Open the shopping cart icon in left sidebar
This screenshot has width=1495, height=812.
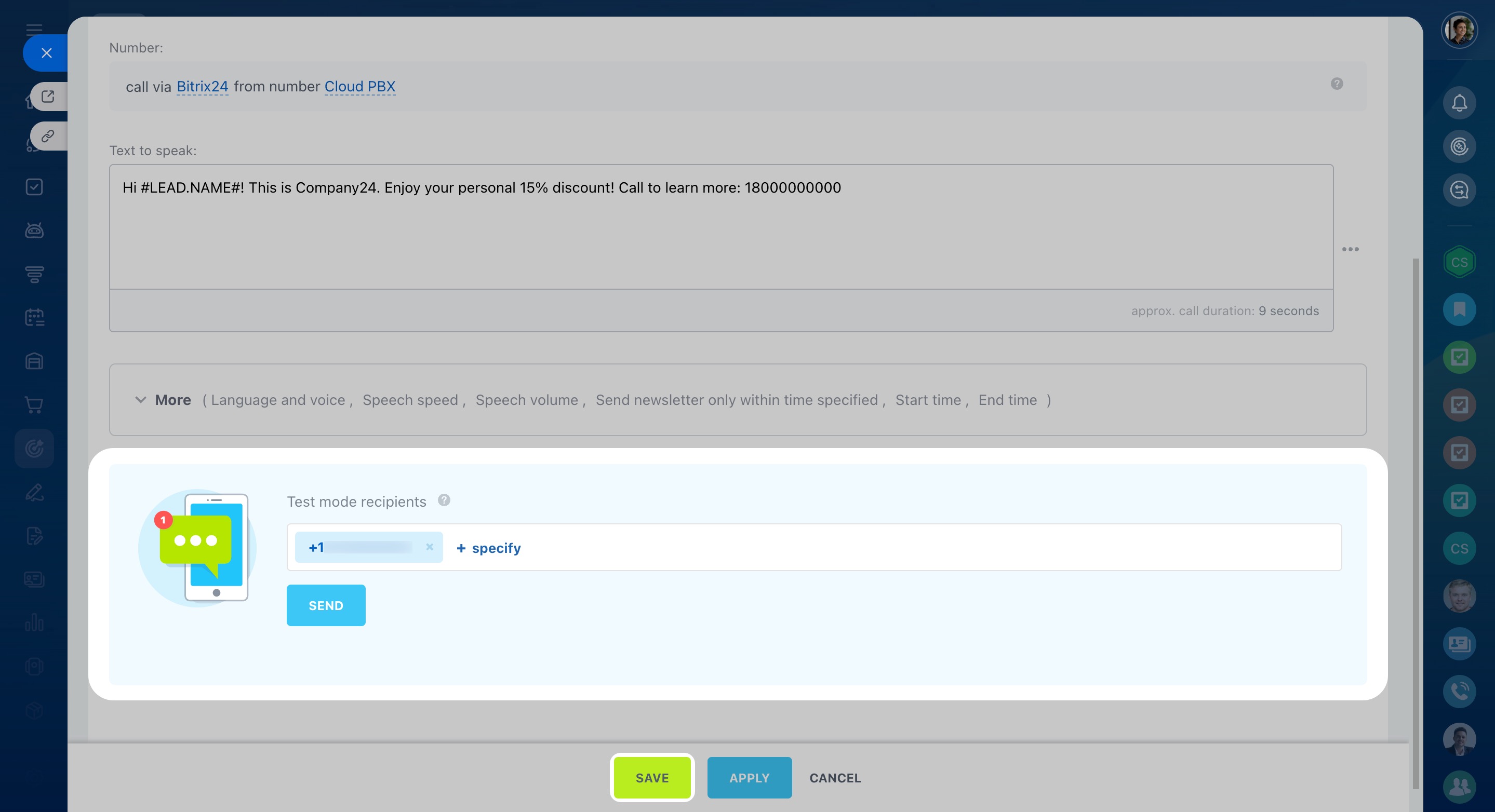(x=34, y=405)
